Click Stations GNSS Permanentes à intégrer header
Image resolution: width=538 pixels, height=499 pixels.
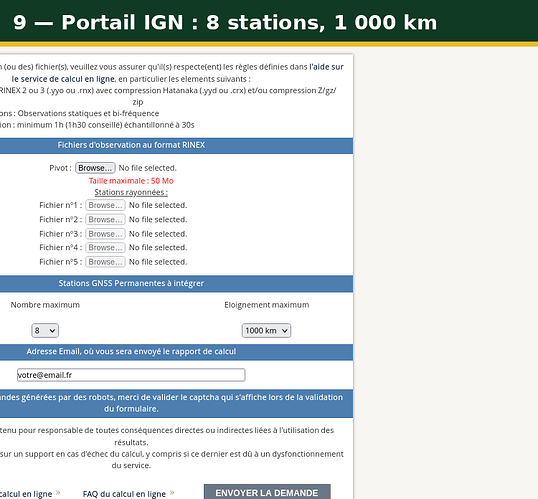point(131,283)
